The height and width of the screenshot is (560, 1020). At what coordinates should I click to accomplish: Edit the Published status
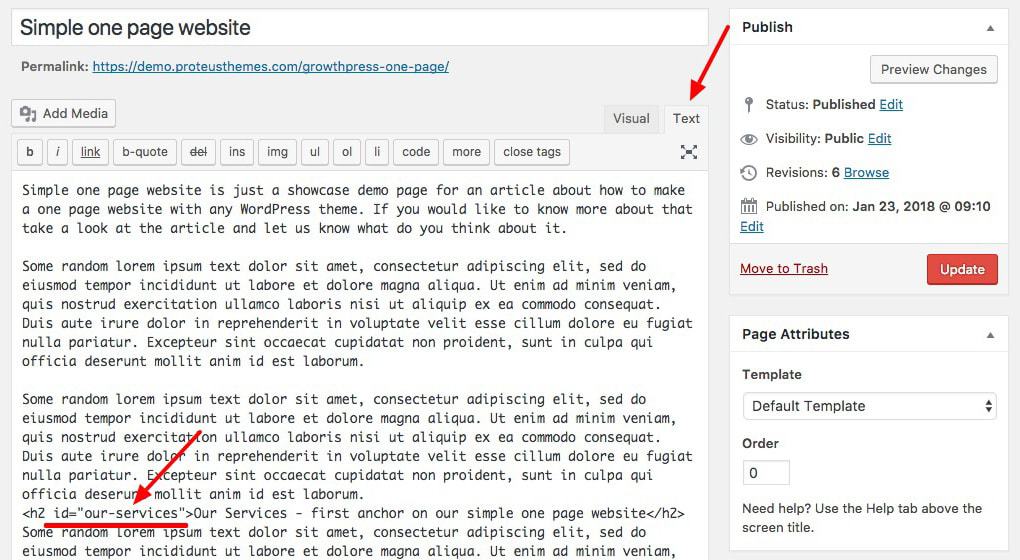point(891,105)
